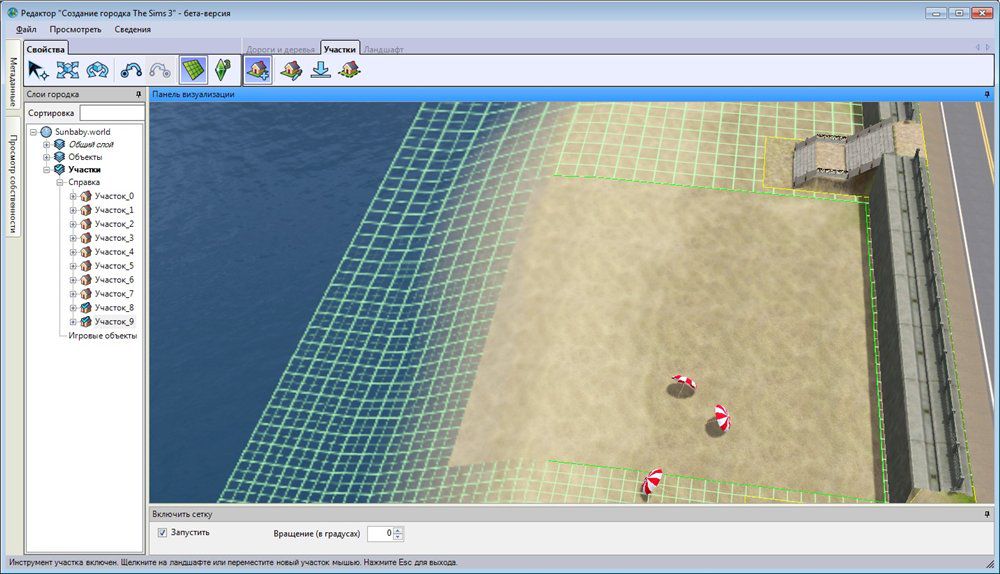Select Участок_5 in the layer tree

(x=113, y=266)
